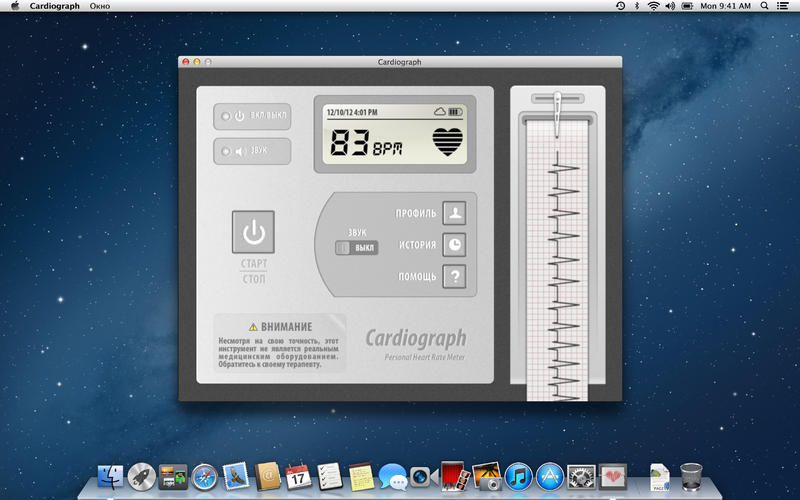Screen dimensions: 800x500
Task: Click the Mon 9:41 AM clock
Action: [725, 6]
